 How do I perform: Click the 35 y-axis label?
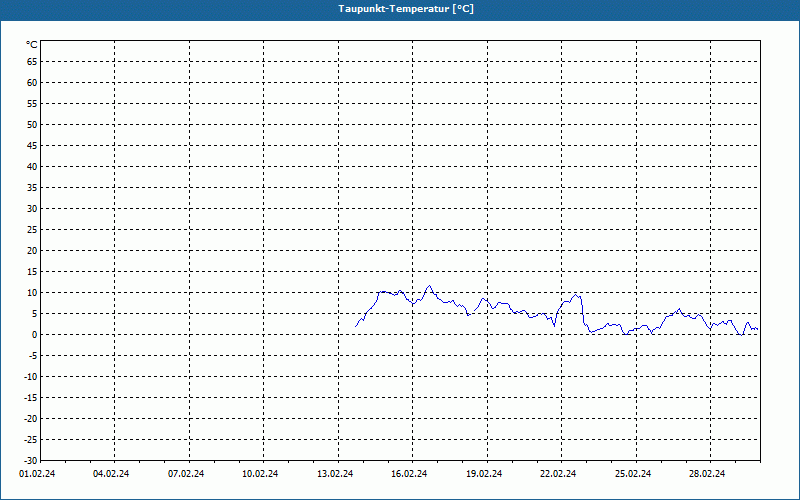[x=32, y=188]
